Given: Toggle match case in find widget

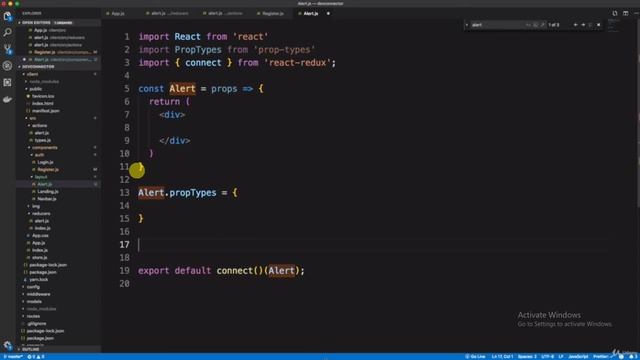Looking at the screenshot, I should pos(529,25).
